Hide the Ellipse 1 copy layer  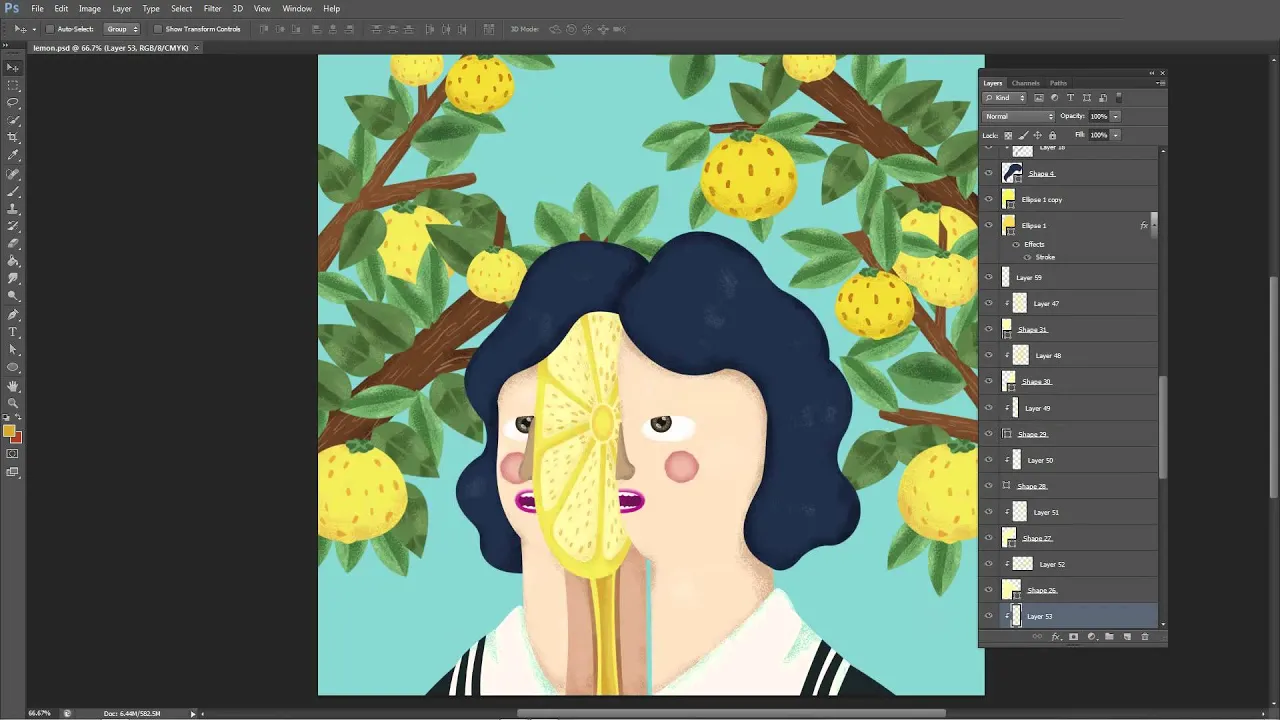989,199
